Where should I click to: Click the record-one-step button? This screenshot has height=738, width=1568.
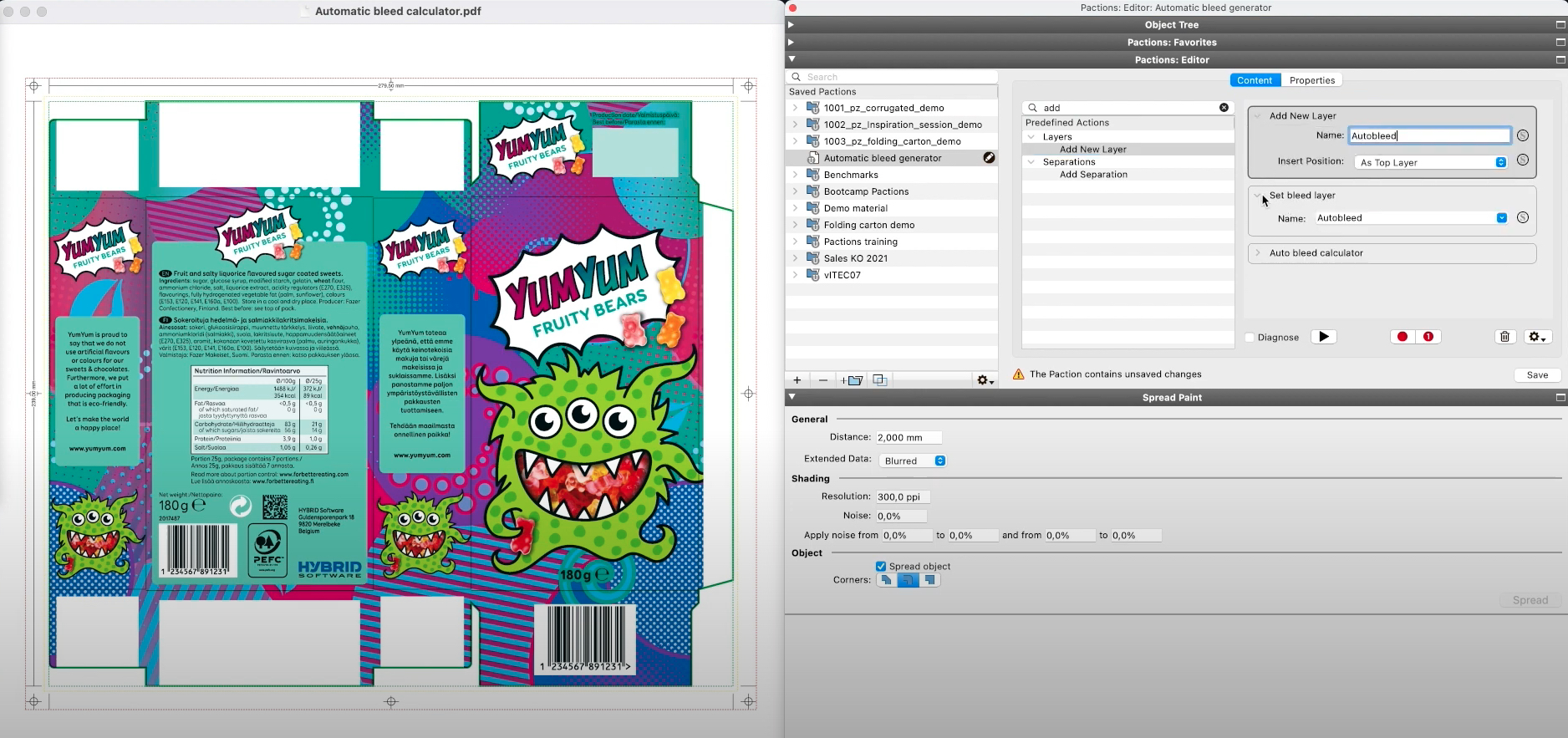(x=1428, y=337)
